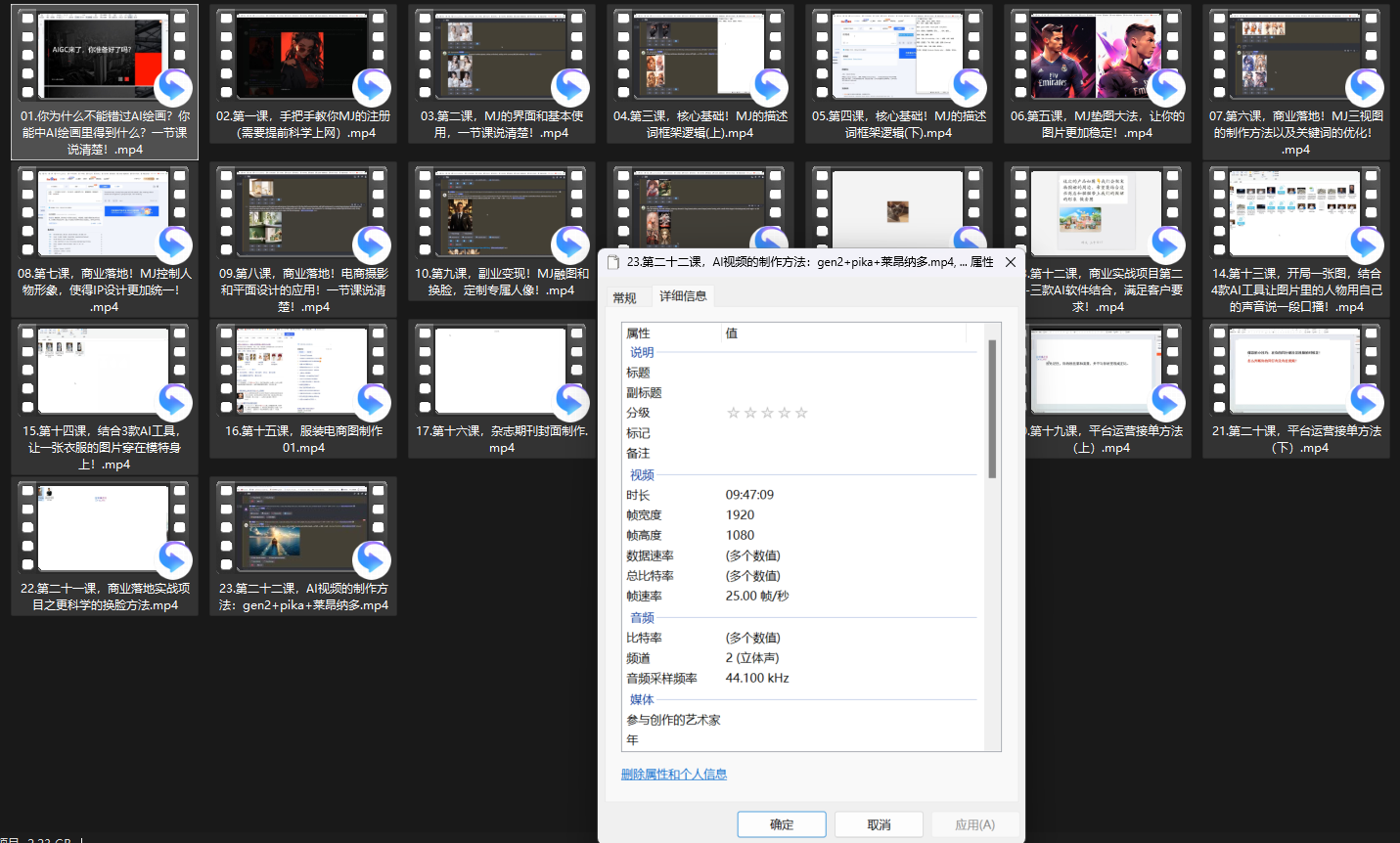The image size is (1400, 843).
Task: Open the 删除属性和个人信息 link
Action: pos(673,775)
